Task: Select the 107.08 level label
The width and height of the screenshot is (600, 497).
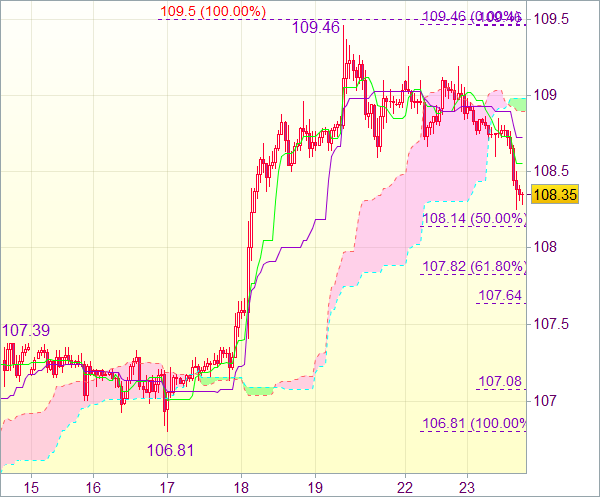Action: click(500, 381)
